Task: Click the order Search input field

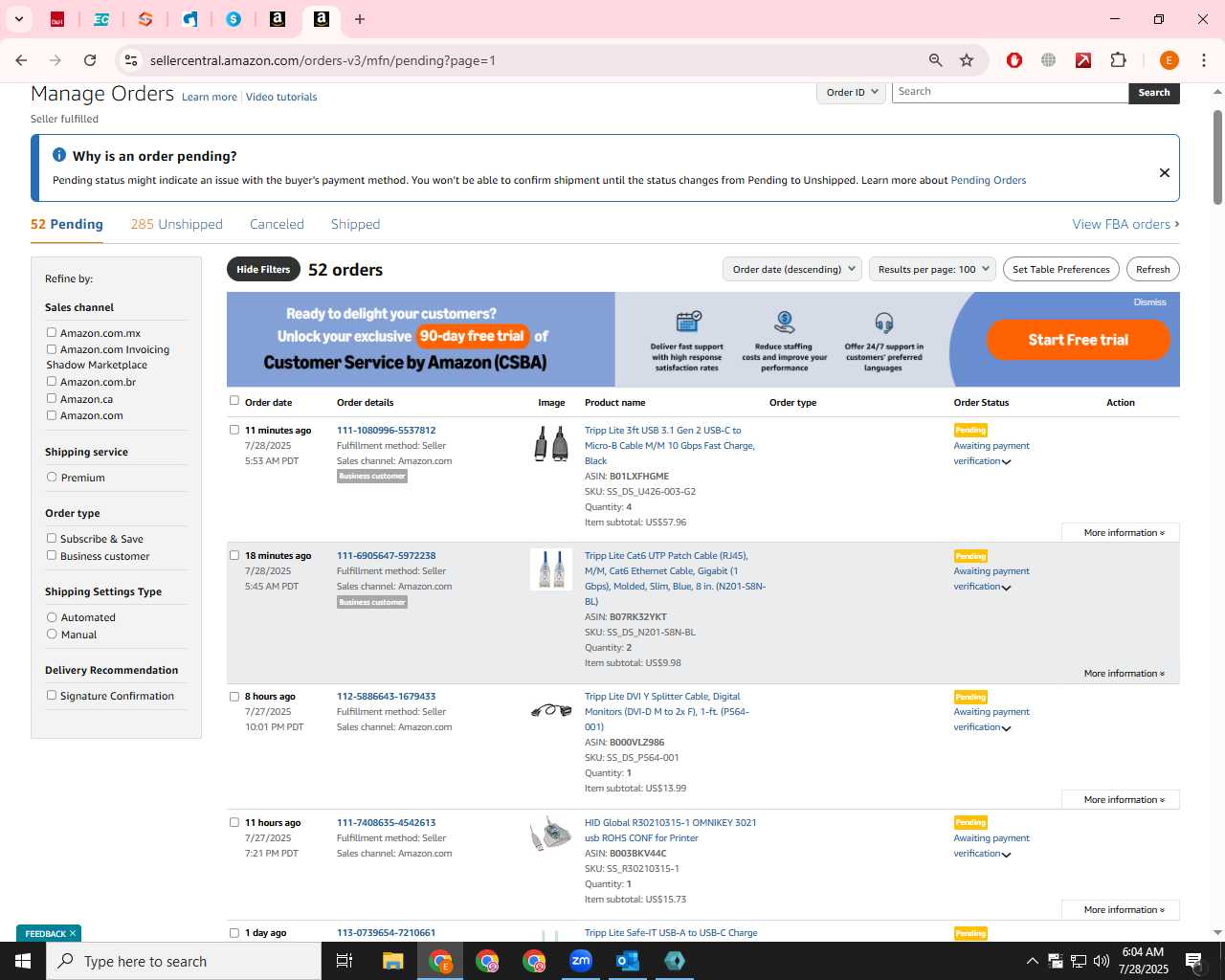Action: pos(1010,92)
